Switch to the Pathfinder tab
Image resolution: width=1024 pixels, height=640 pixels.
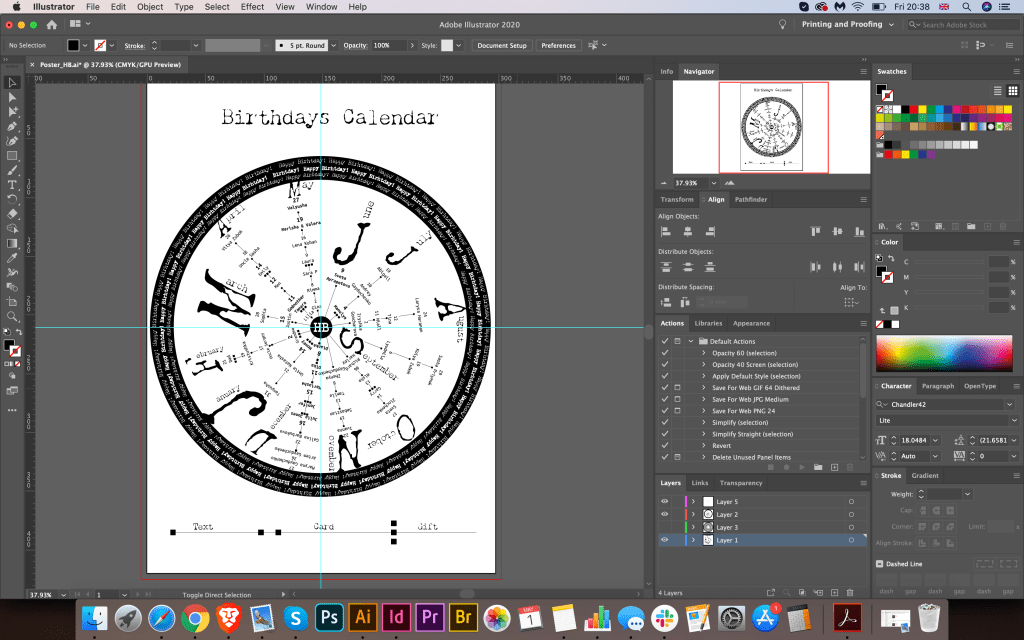click(x=750, y=200)
